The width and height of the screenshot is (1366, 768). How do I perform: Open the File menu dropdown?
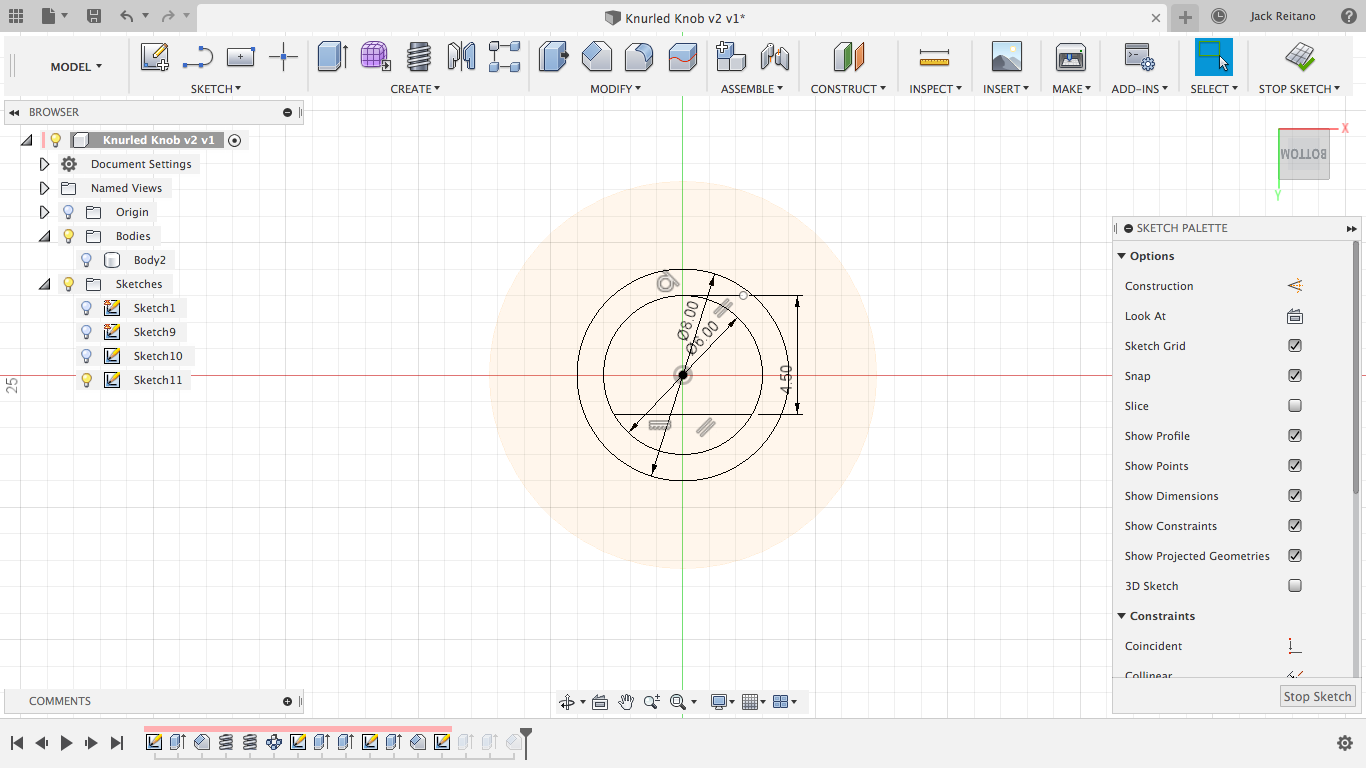(55, 16)
